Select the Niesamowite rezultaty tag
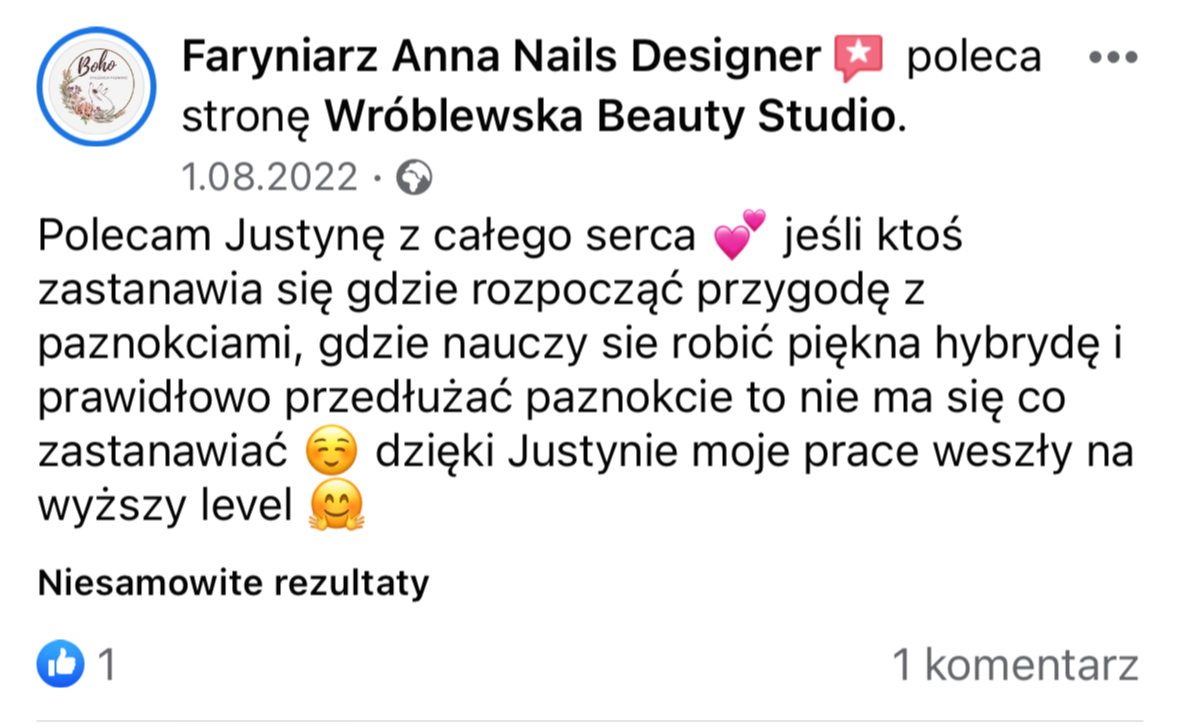This screenshot has height=728, width=1180. pyautogui.click(x=233, y=583)
